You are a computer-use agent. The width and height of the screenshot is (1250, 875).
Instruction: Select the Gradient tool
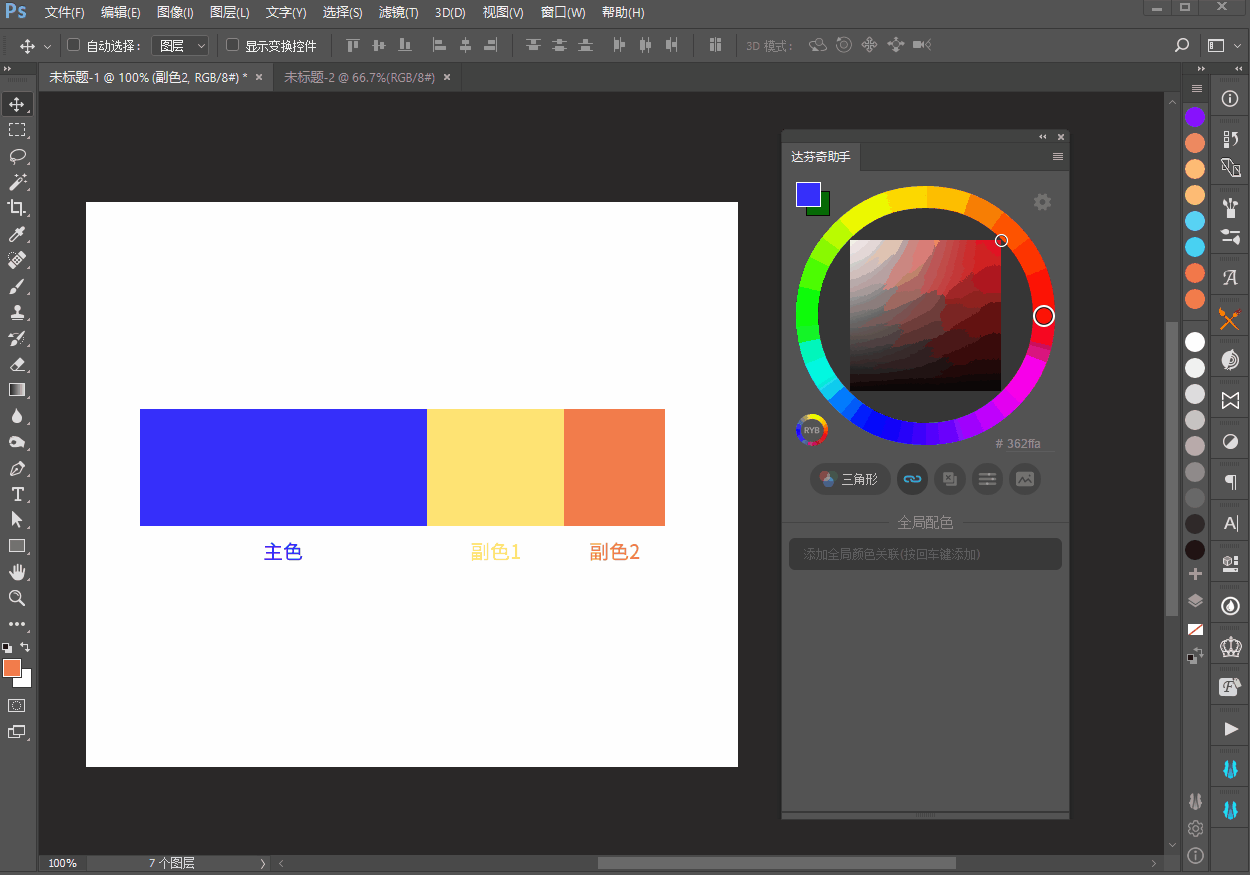point(17,390)
